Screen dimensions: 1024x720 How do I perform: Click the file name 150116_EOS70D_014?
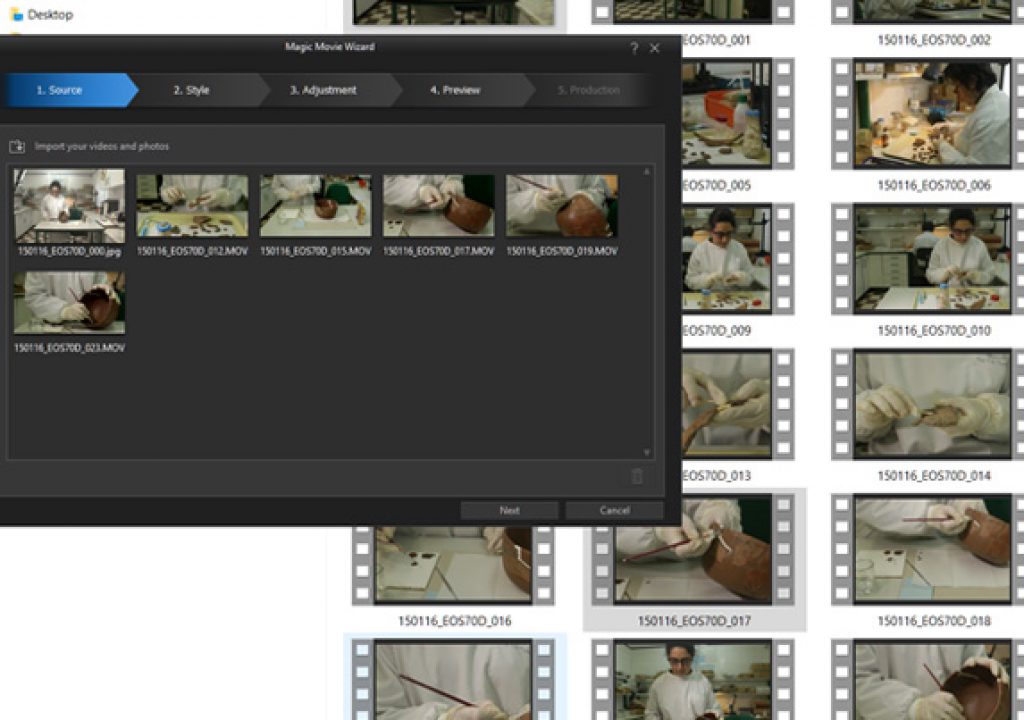coord(934,476)
